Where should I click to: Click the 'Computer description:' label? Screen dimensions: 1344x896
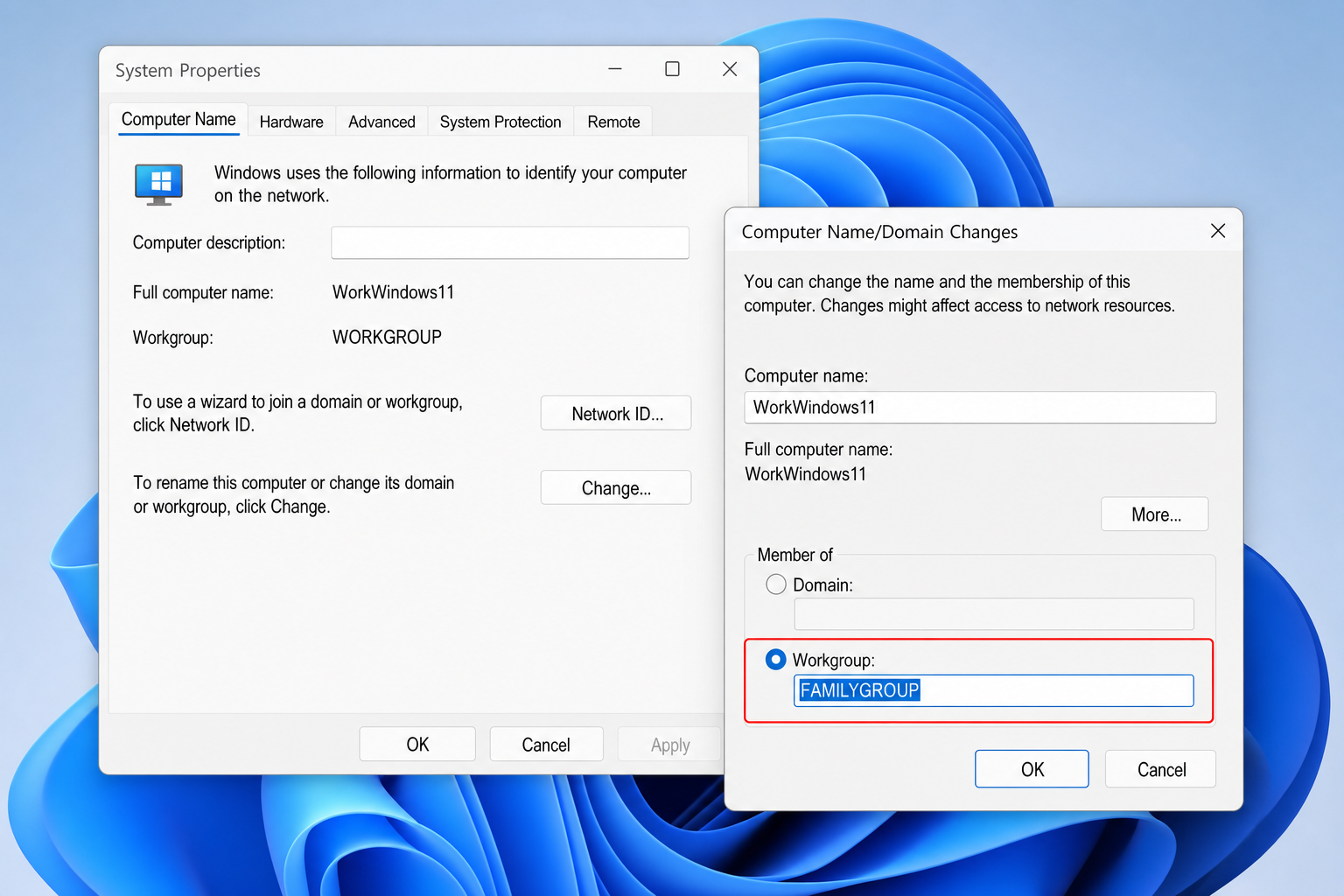209,242
